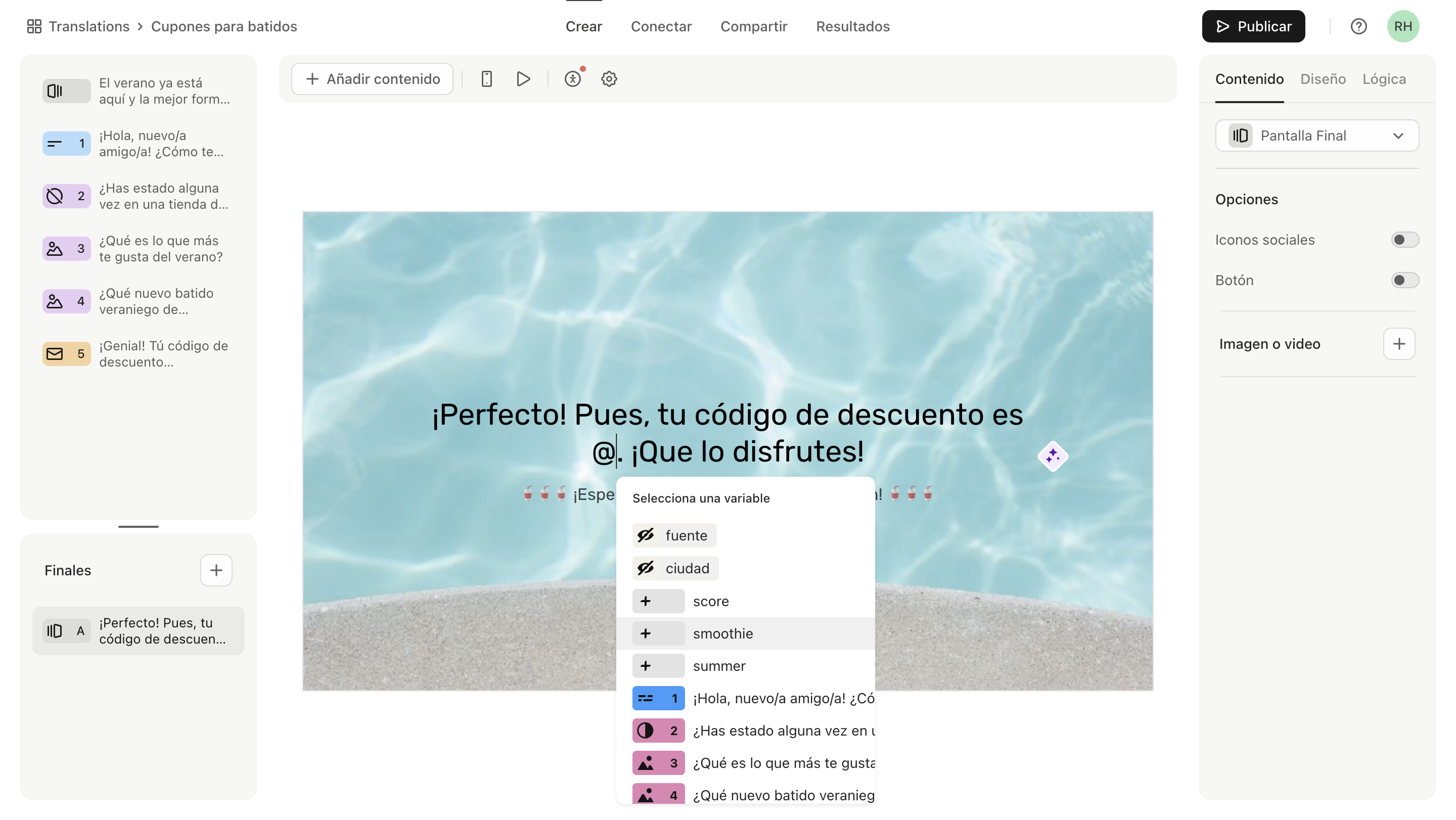Image resolution: width=1456 pixels, height=820 pixels.
Task: Toggle the Iconos sociales switch
Action: coord(1404,240)
